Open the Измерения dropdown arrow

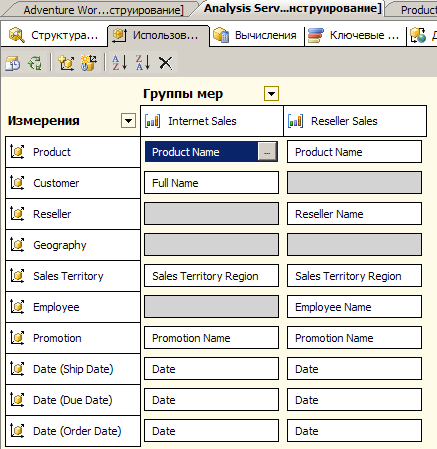coord(128,121)
